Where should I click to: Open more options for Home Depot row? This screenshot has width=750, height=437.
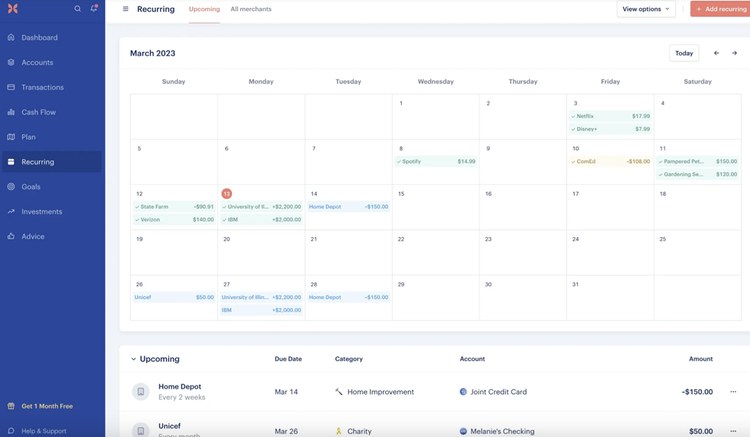point(733,392)
